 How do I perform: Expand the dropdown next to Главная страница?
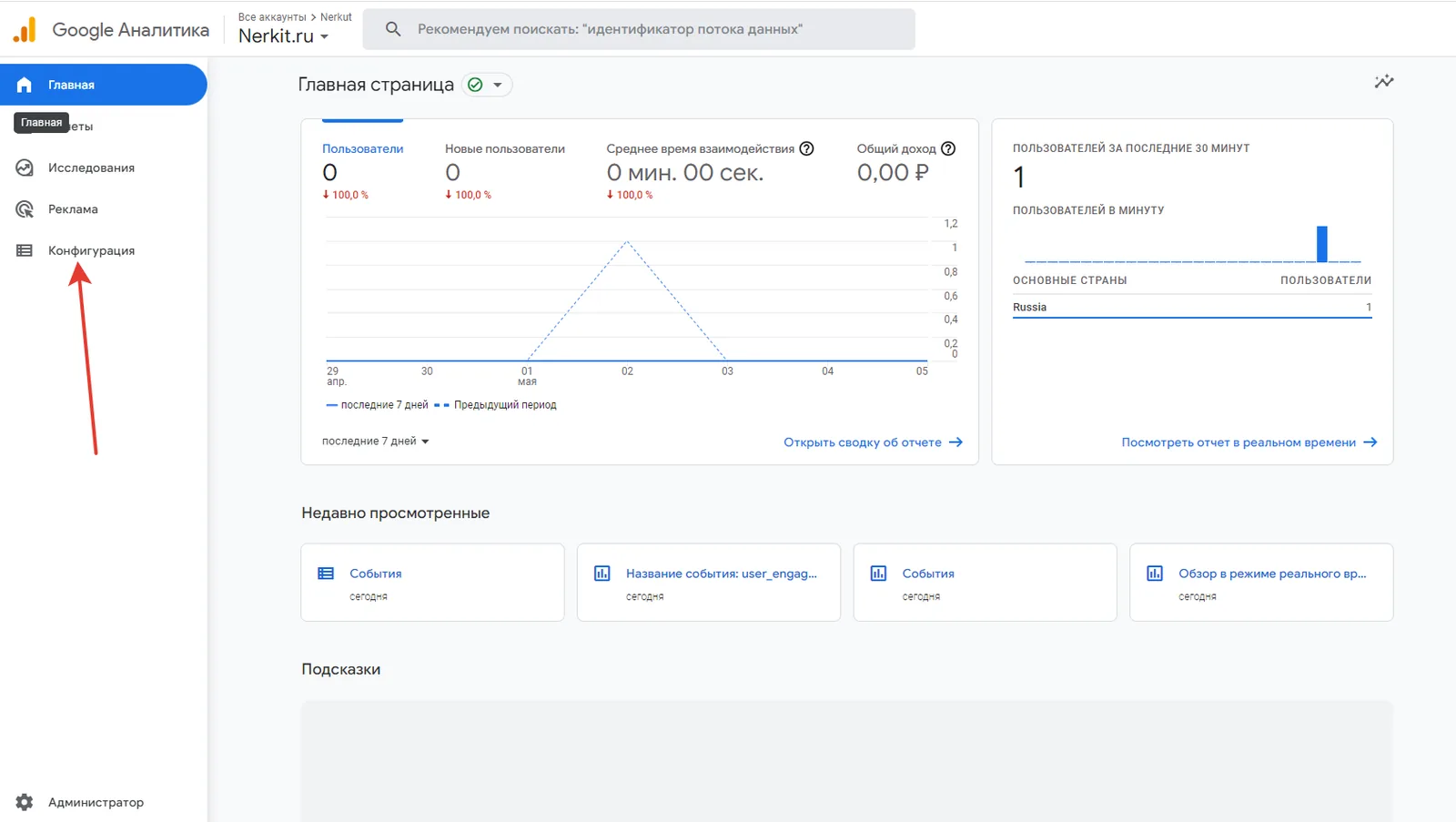click(x=498, y=85)
